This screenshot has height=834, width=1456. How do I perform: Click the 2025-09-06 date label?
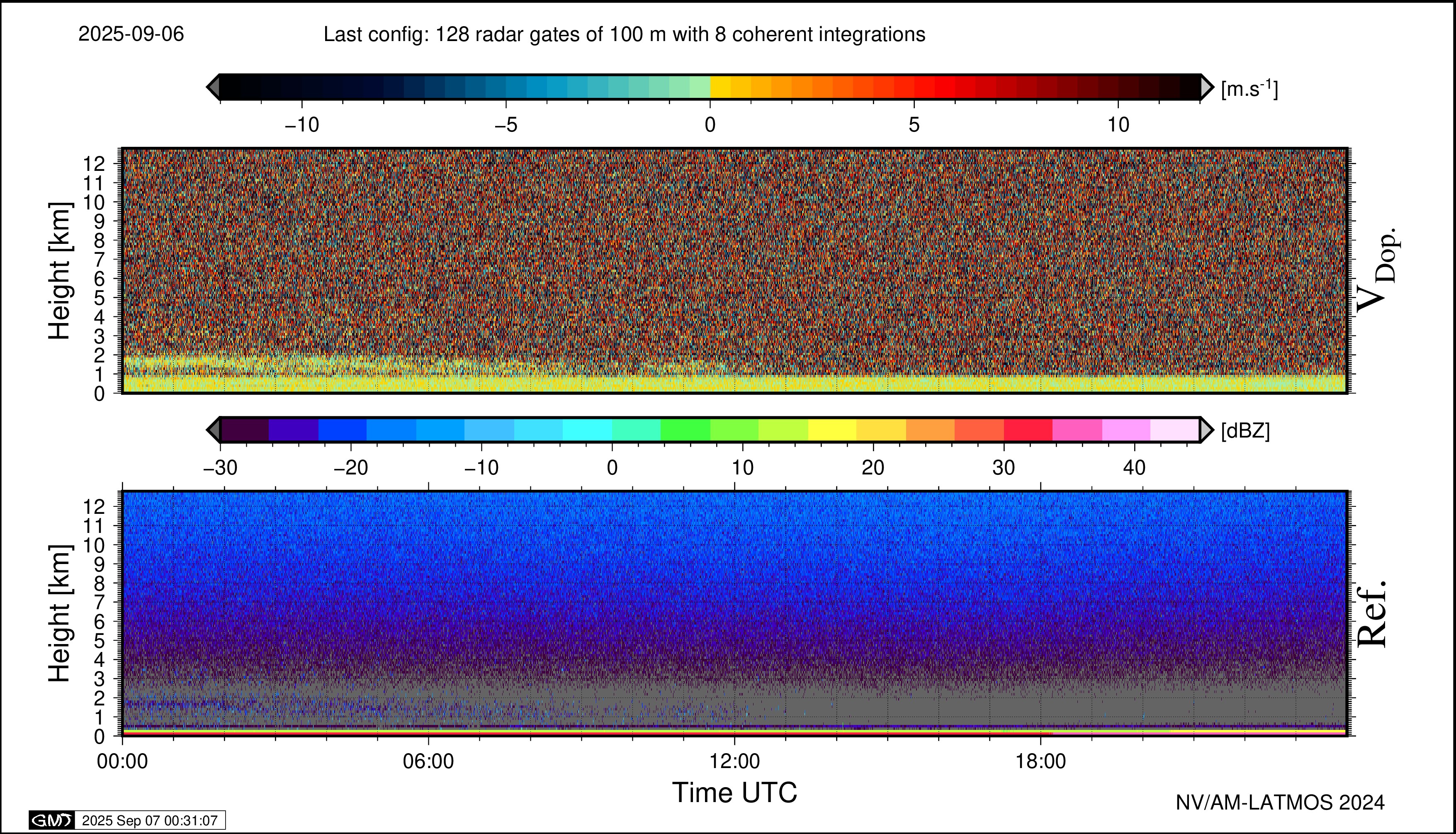click(131, 34)
